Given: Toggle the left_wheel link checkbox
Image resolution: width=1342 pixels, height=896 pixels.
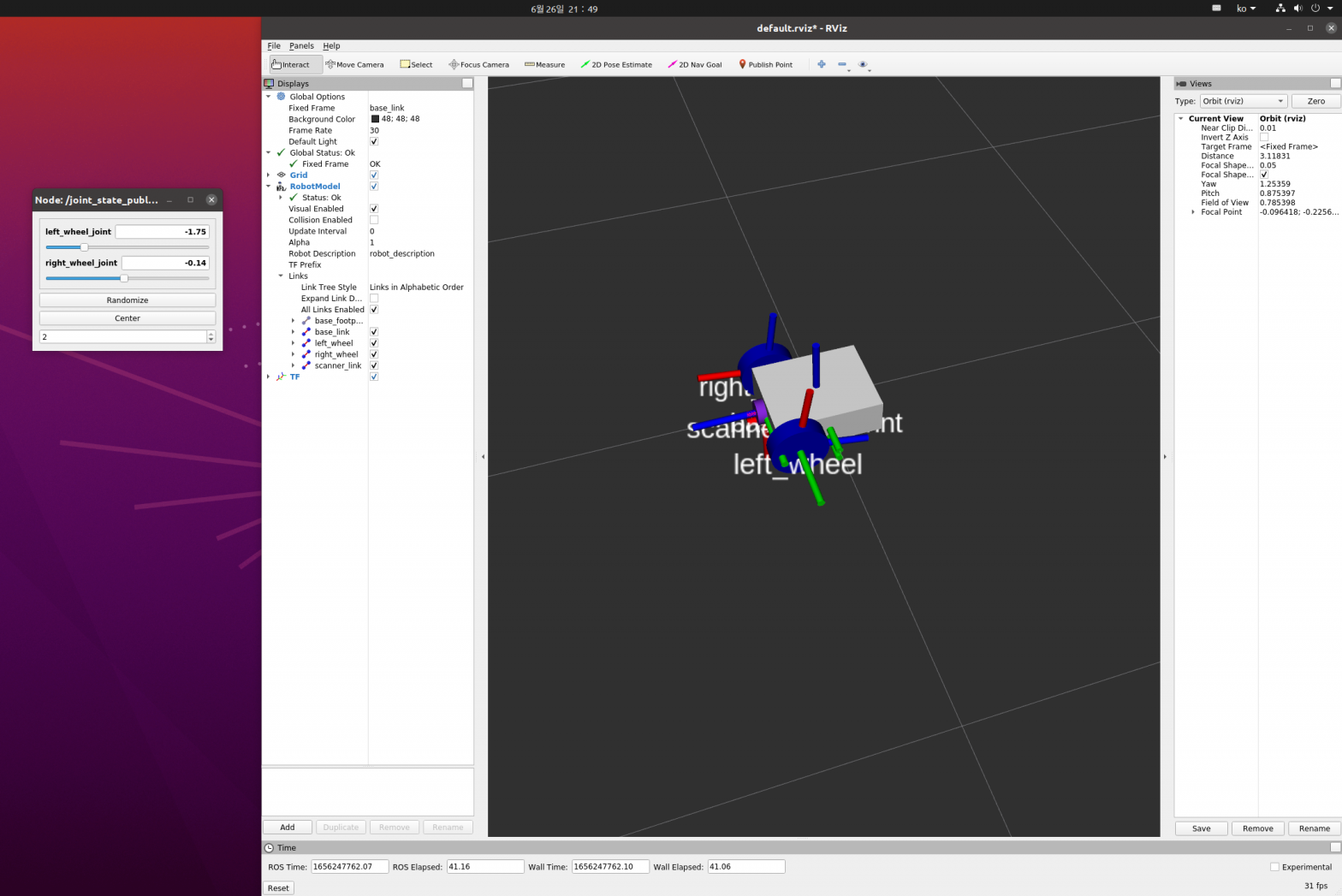Looking at the screenshot, I should (374, 343).
